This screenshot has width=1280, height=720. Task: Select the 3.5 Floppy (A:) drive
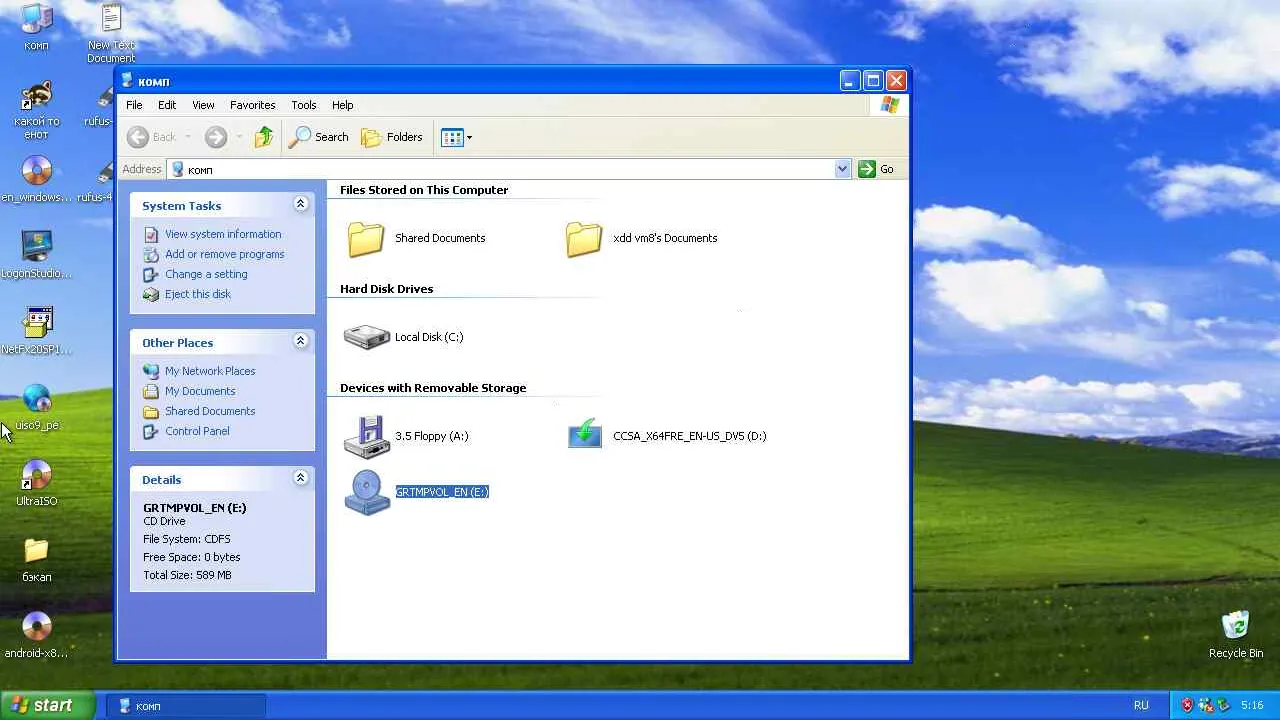[x=406, y=436]
